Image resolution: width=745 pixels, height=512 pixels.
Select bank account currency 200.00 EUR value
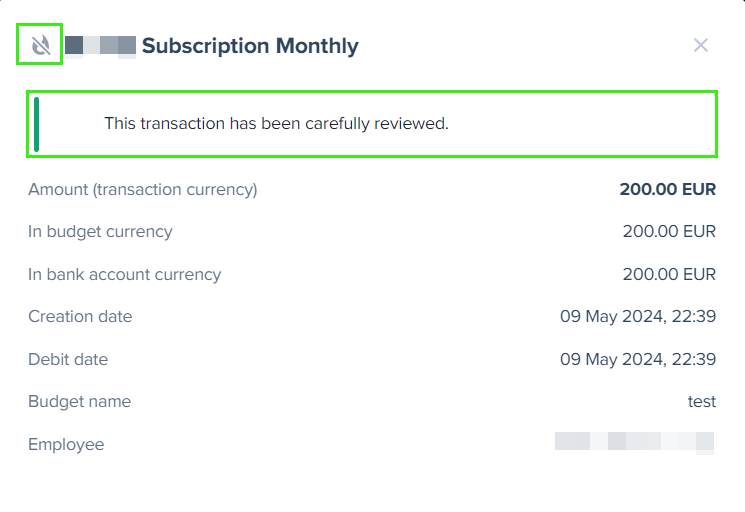coord(669,274)
